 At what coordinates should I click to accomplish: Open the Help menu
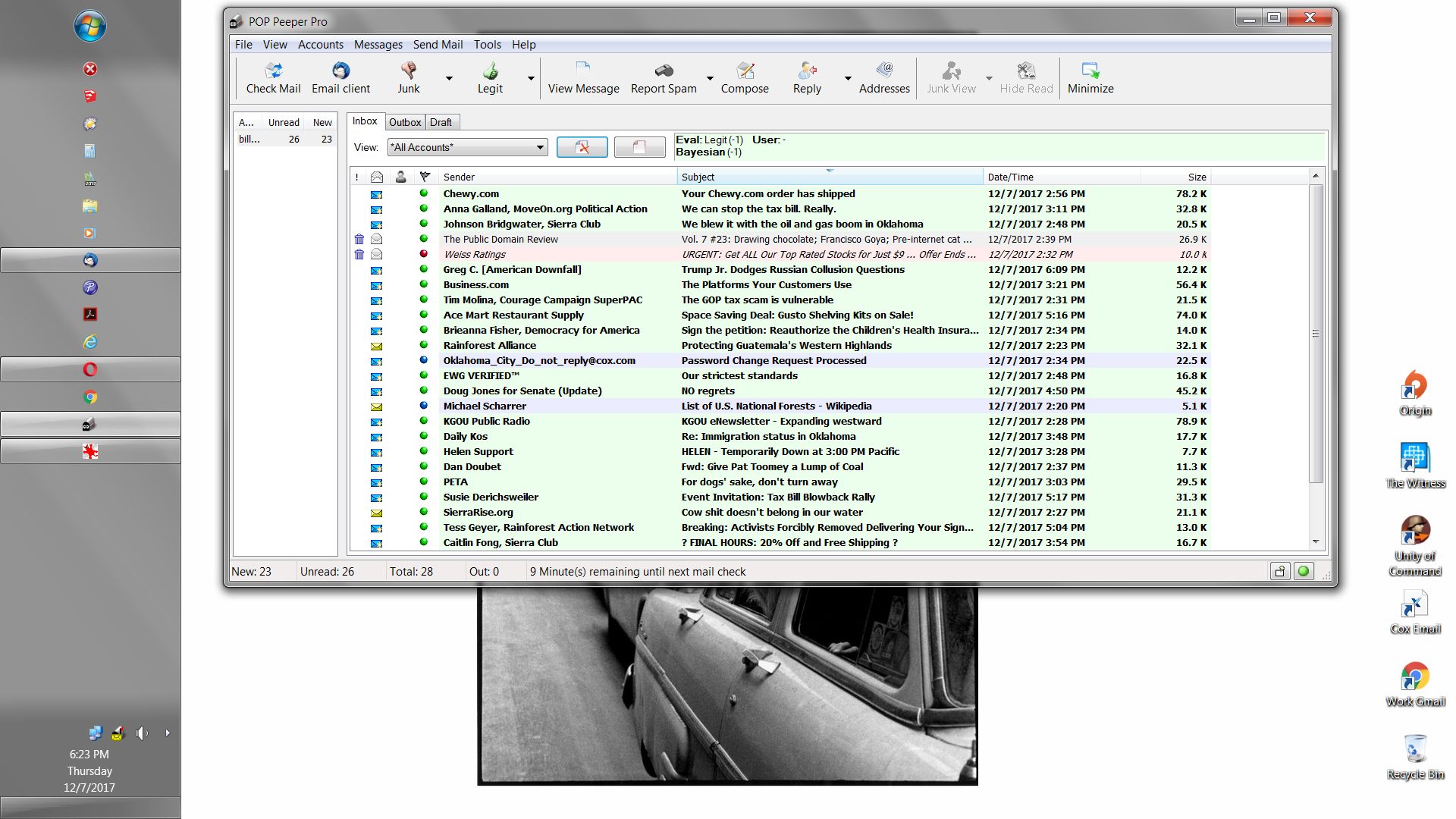(523, 45)
